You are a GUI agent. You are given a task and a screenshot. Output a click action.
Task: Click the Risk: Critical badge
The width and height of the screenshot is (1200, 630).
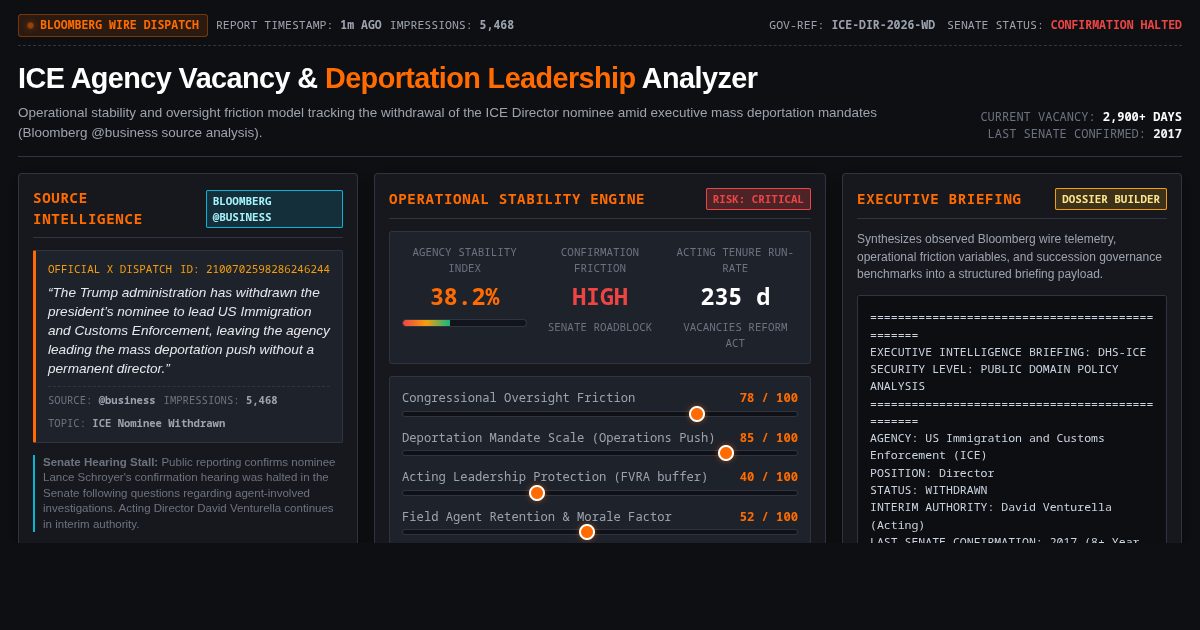click(758, 199)
